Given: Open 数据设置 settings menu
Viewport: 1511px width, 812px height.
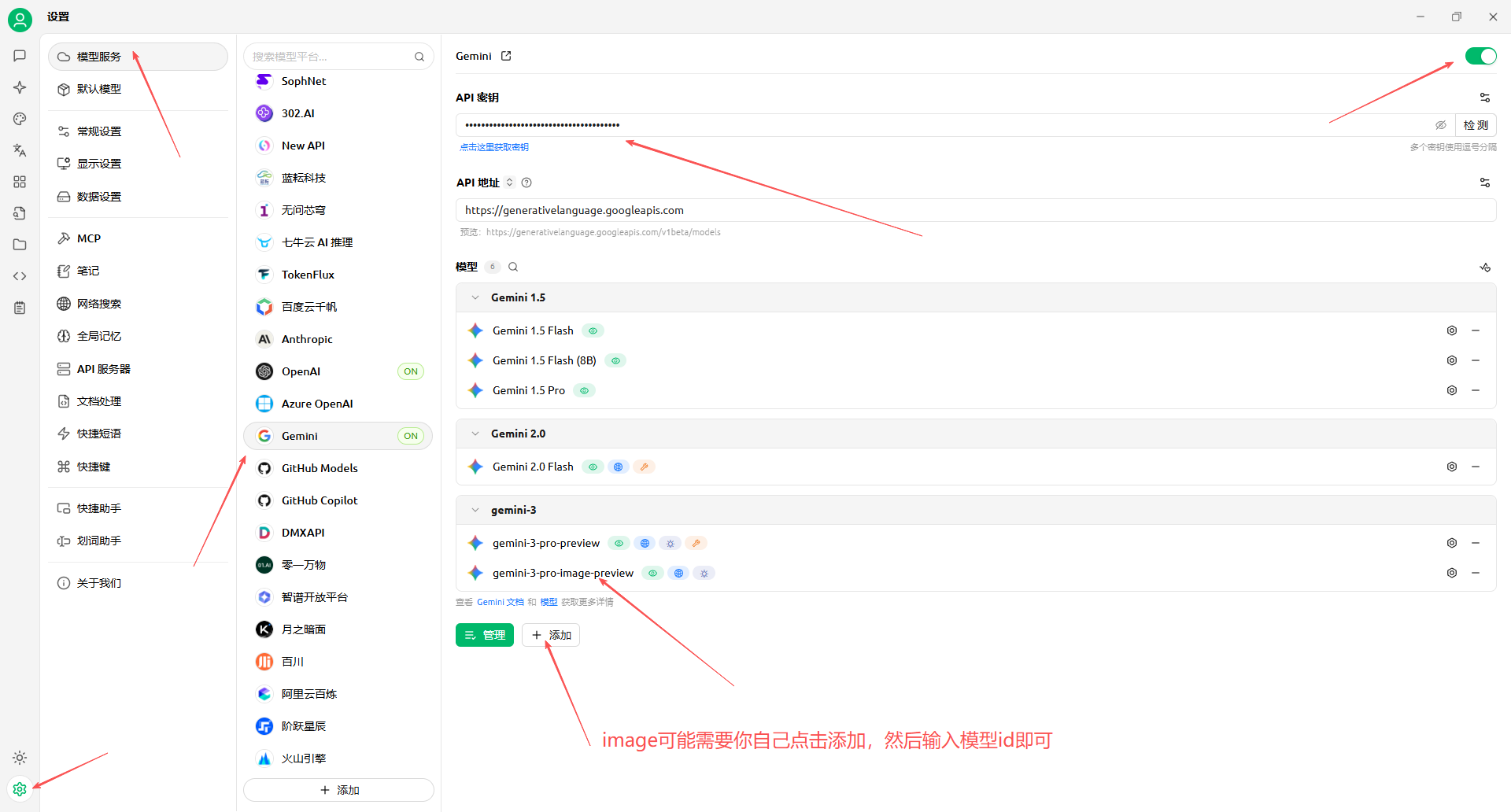Looking at the screenshot, I should click(x=138, y=197).
